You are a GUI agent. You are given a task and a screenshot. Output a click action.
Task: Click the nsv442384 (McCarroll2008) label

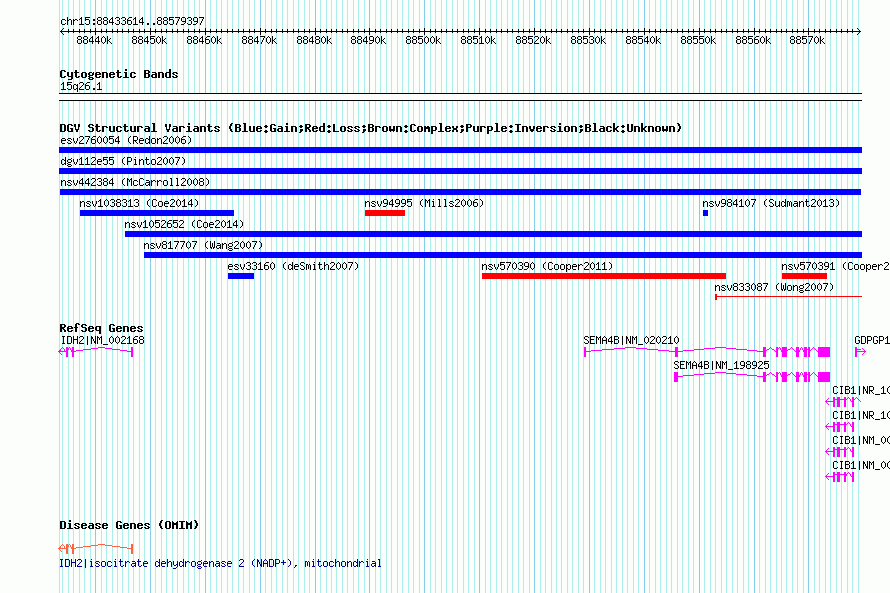point(135,182)
